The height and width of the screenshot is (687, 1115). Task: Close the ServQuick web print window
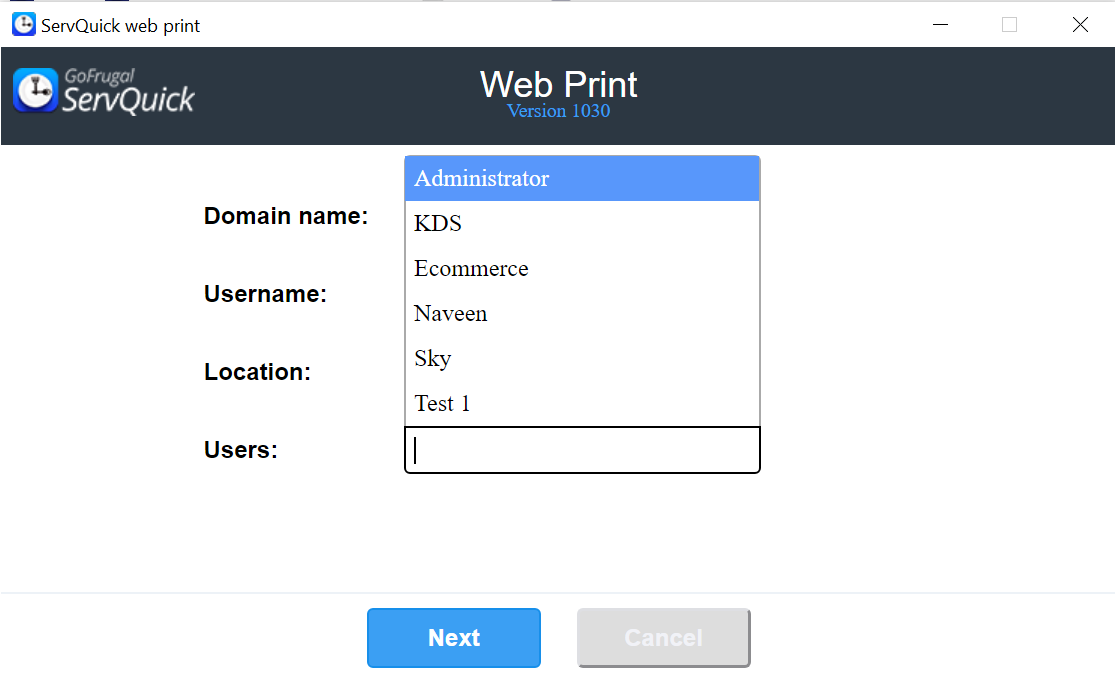coord(1080,25)
